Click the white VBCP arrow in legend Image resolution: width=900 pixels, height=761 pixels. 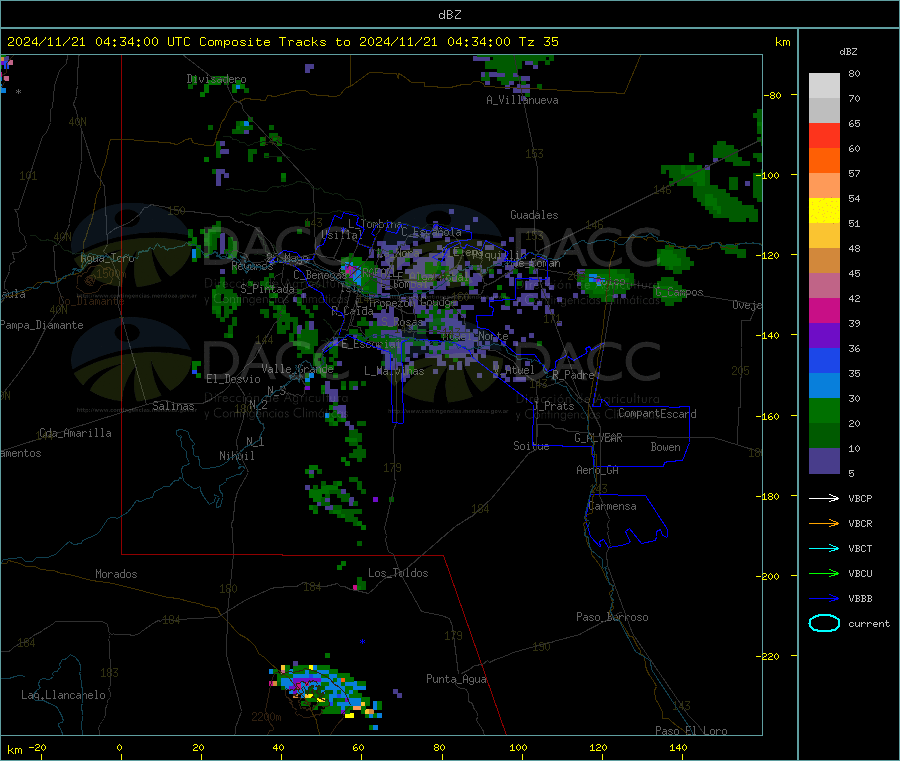coord(824,498)
